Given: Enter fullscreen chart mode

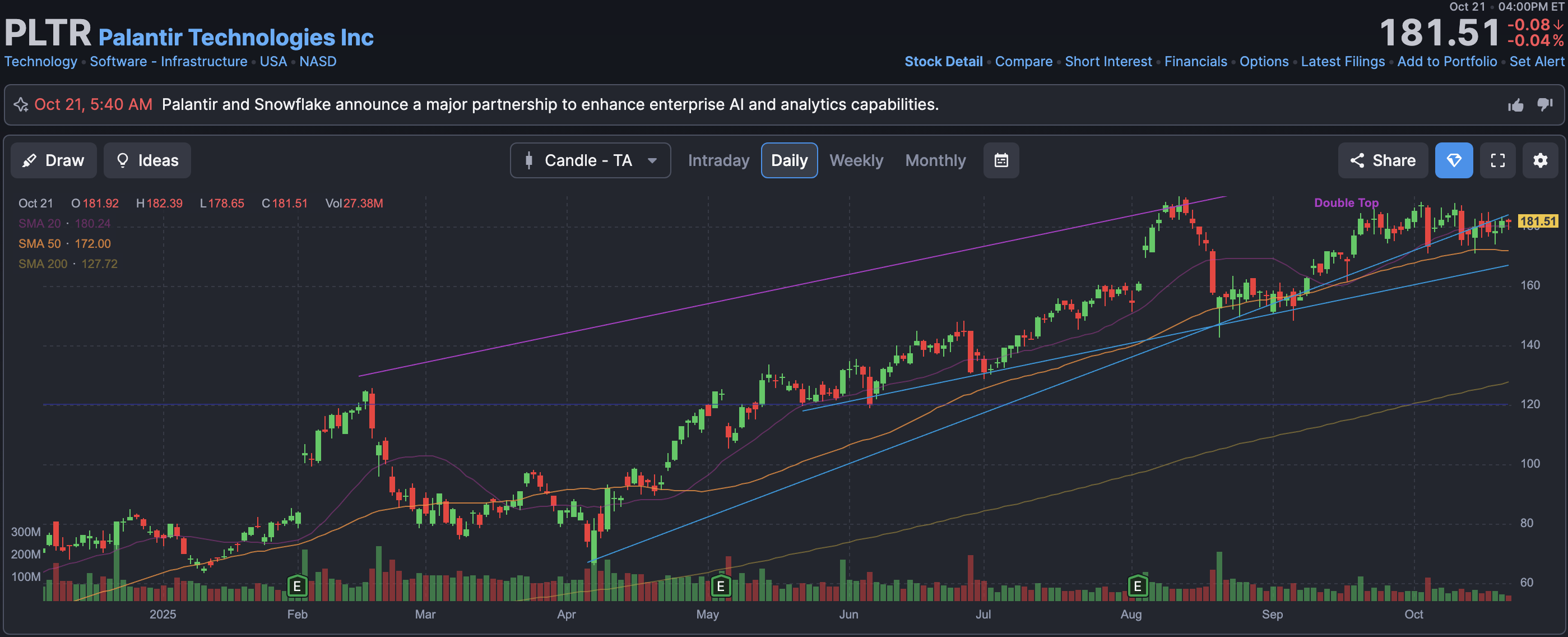Looking at the screenshot, I should pyautogui.click(x=1497, y=160).
